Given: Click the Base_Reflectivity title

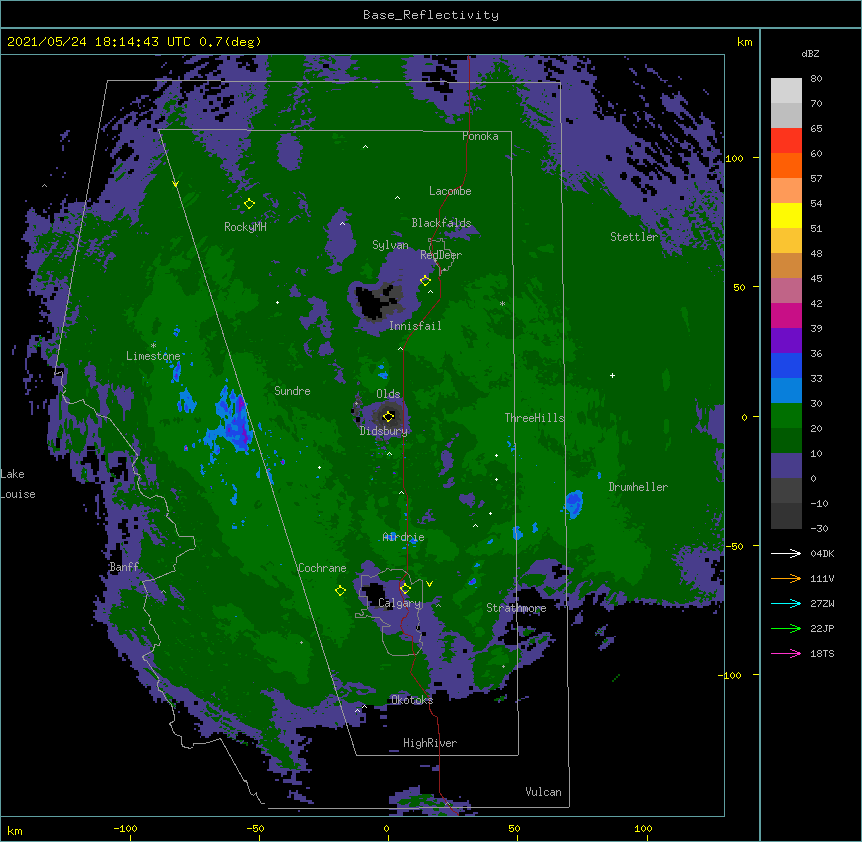Looking at the screenshot, I should tap(431, 15).
